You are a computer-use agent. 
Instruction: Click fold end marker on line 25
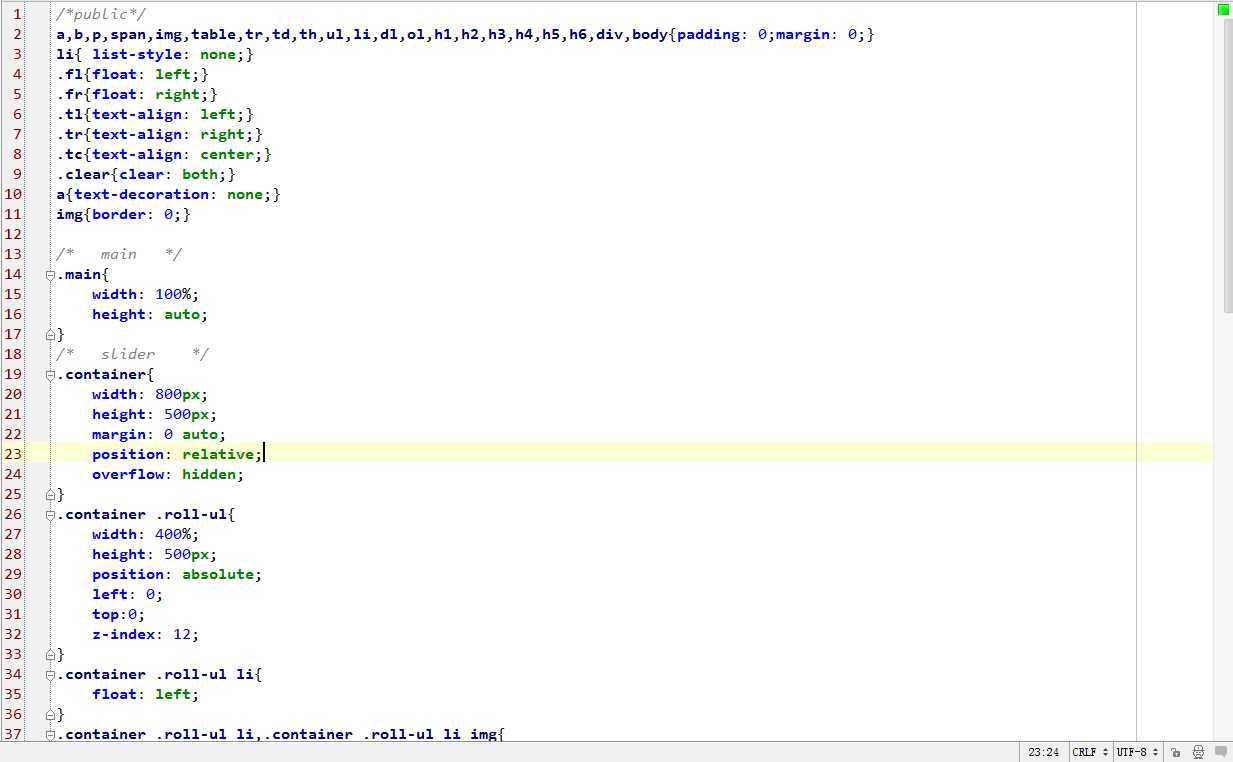point(50,494)
